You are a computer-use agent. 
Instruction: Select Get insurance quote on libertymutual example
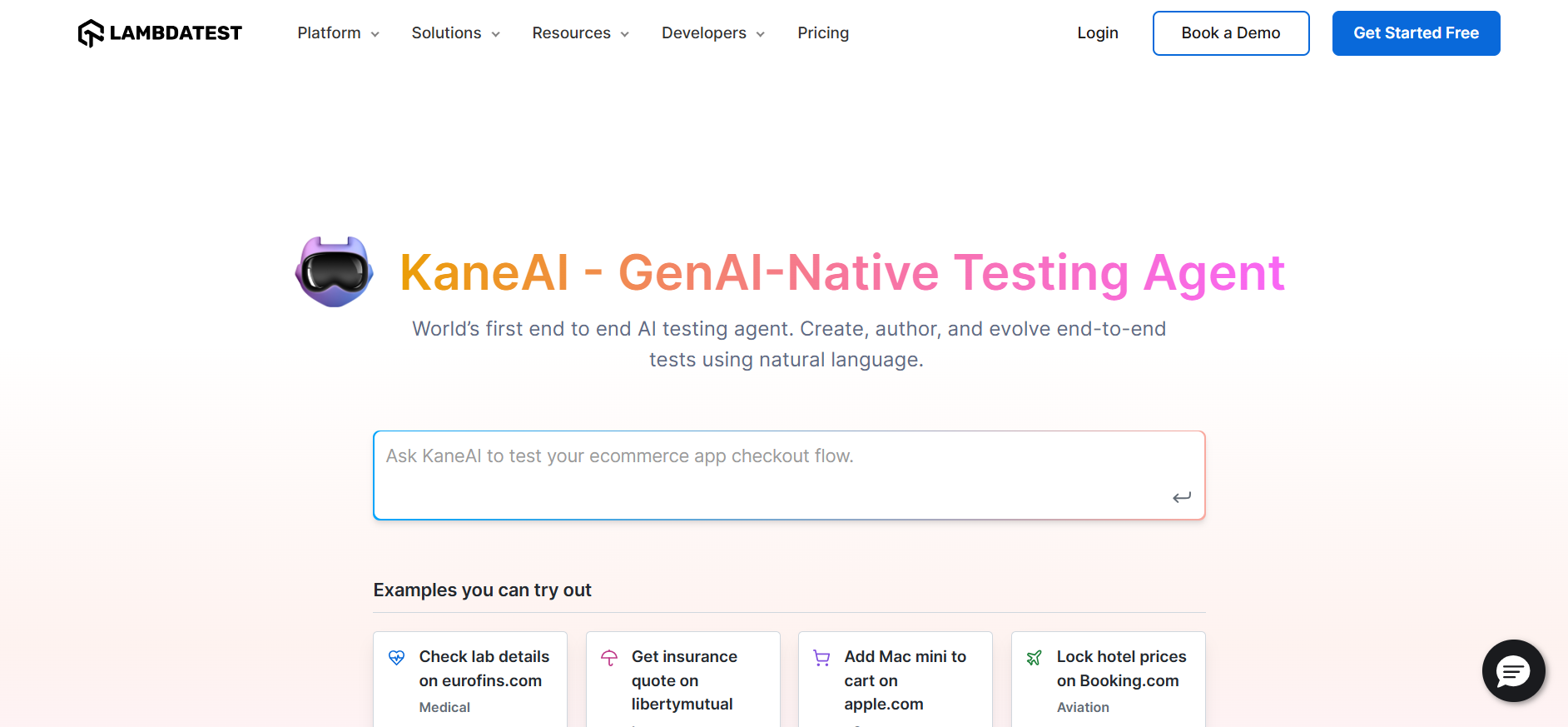pyautogui.click(x=682, y=680)
